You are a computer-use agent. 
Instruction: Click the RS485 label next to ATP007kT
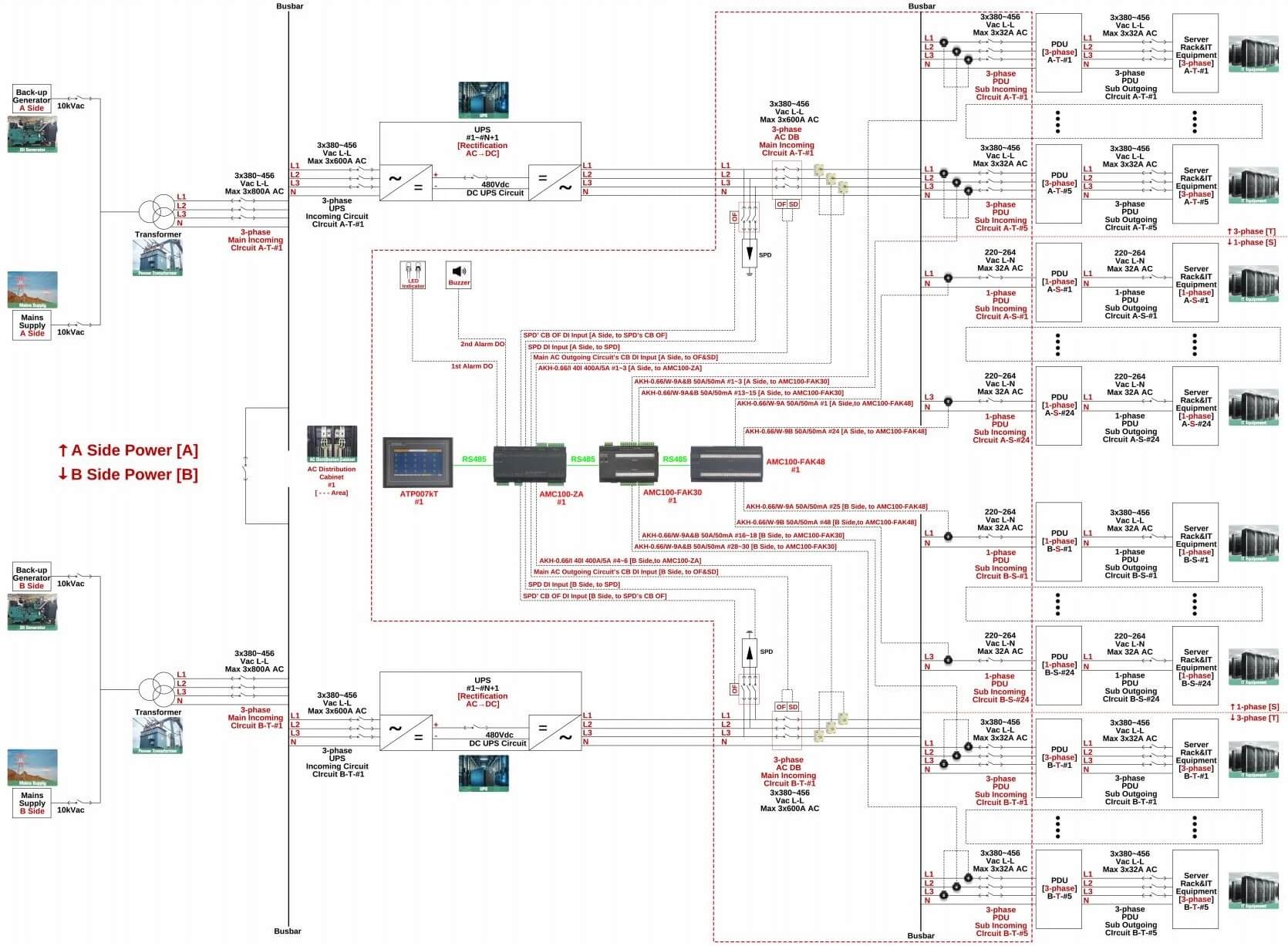tap(474, 460)
